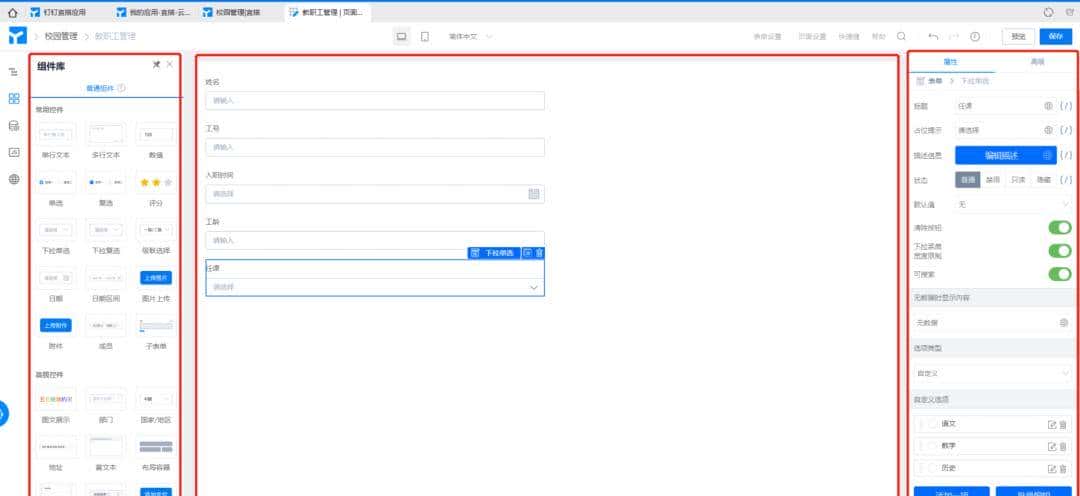Delete the selected 任课 dropdown field
The width and height of the screenshot is (1080, 496).
click(x=539, y=253)
